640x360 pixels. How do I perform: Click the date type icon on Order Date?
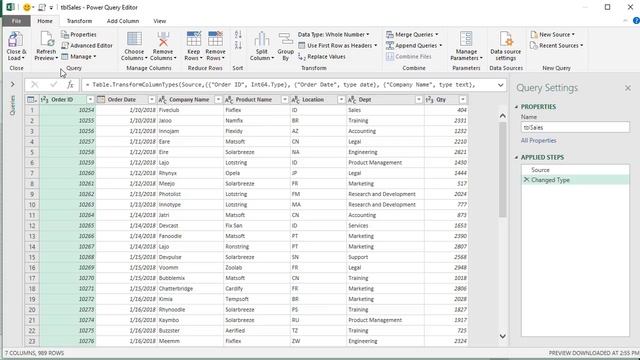coord(101,100)
